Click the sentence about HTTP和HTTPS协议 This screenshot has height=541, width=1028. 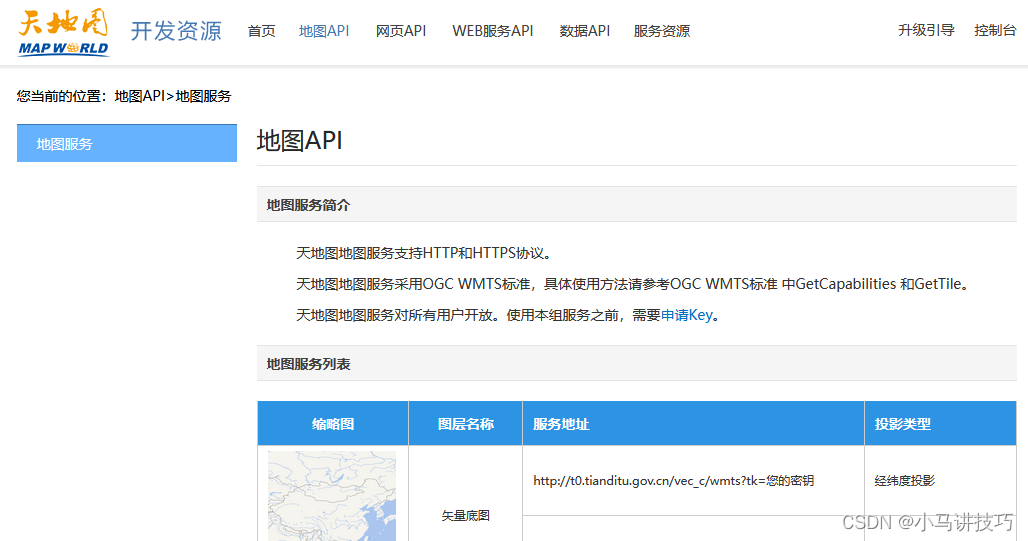click(x=425, y=253)
